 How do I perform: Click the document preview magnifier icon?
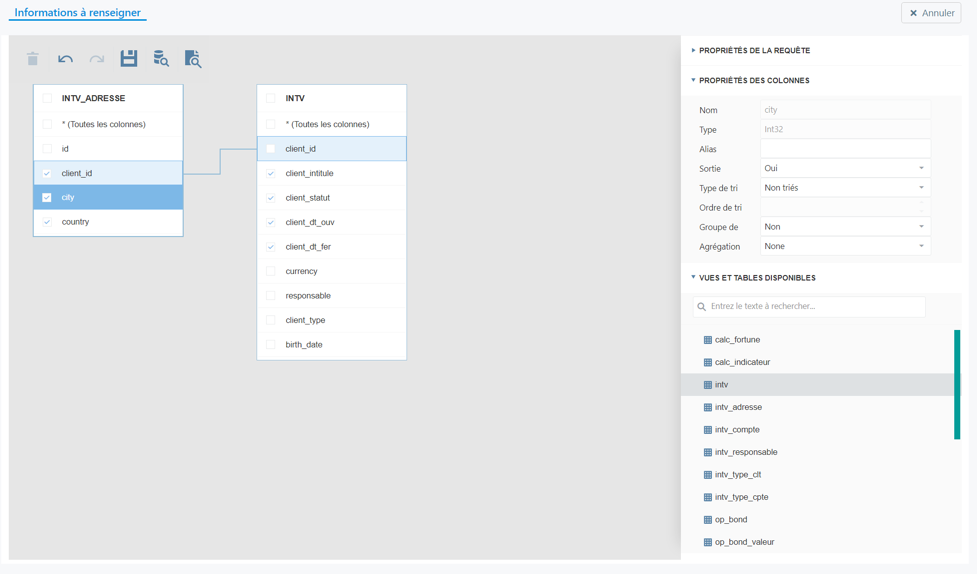tap(193, 59)
